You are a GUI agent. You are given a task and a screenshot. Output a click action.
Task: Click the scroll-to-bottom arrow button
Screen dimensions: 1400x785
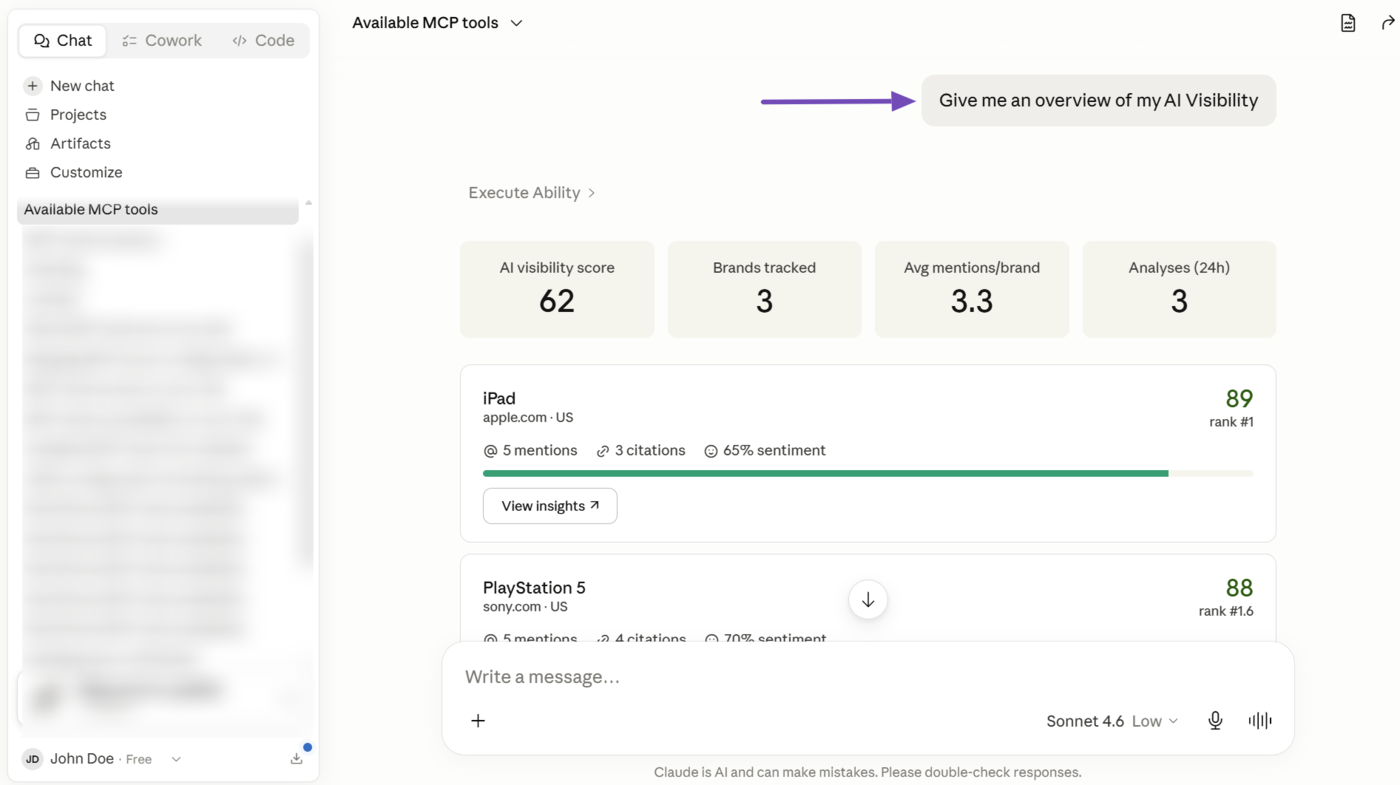868,600
